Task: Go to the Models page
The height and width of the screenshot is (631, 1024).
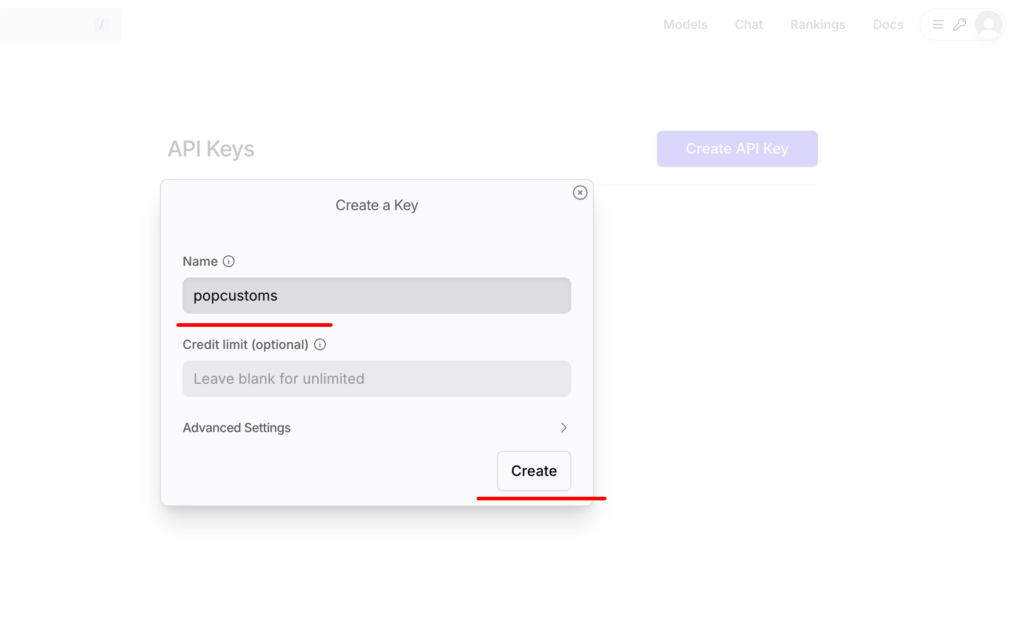Action: point(685,25)
